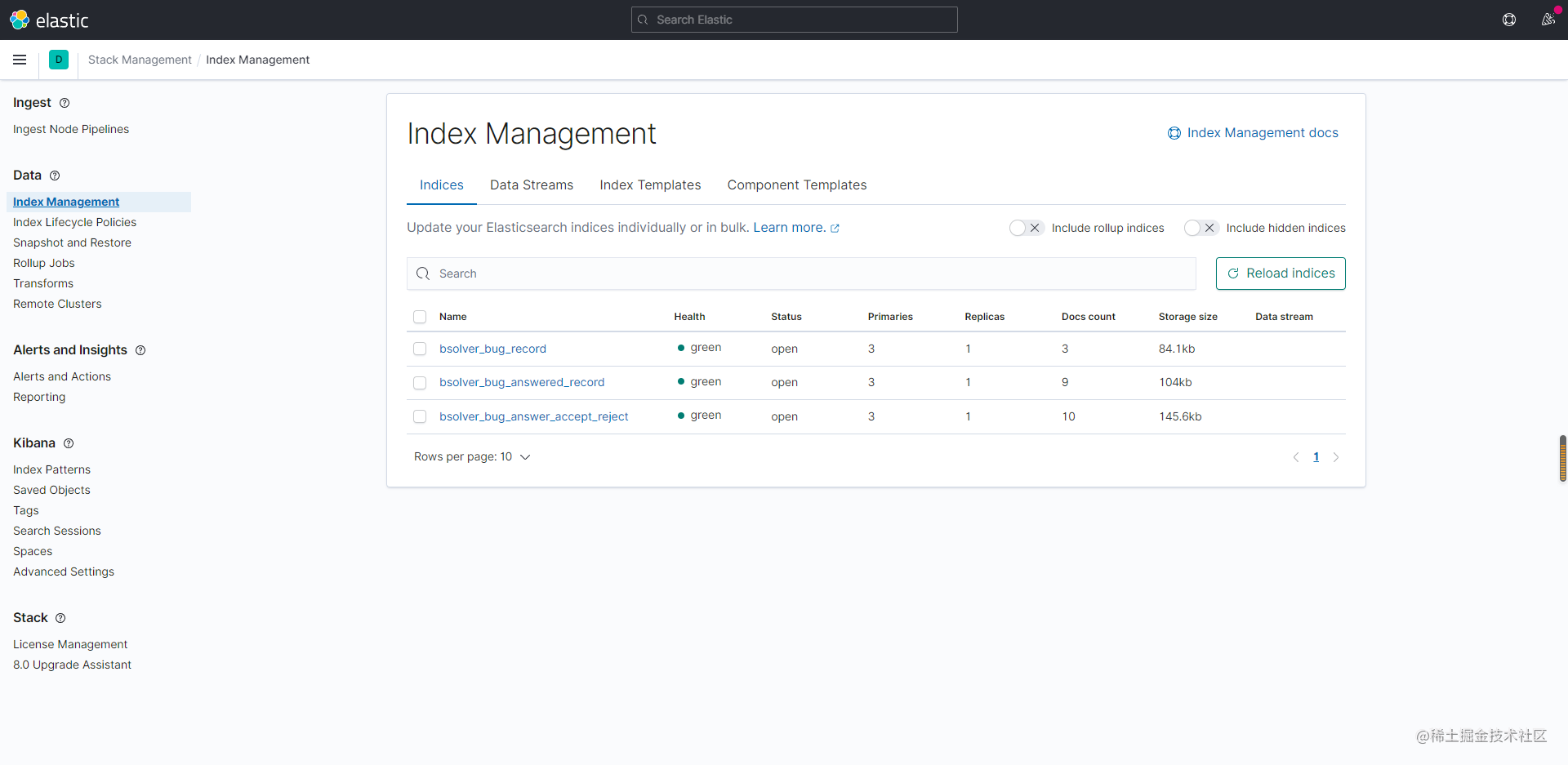Screen dimensions: 1568x765
Task: Click the page vertical scrollbar thumb
Action: [1563, 459]
